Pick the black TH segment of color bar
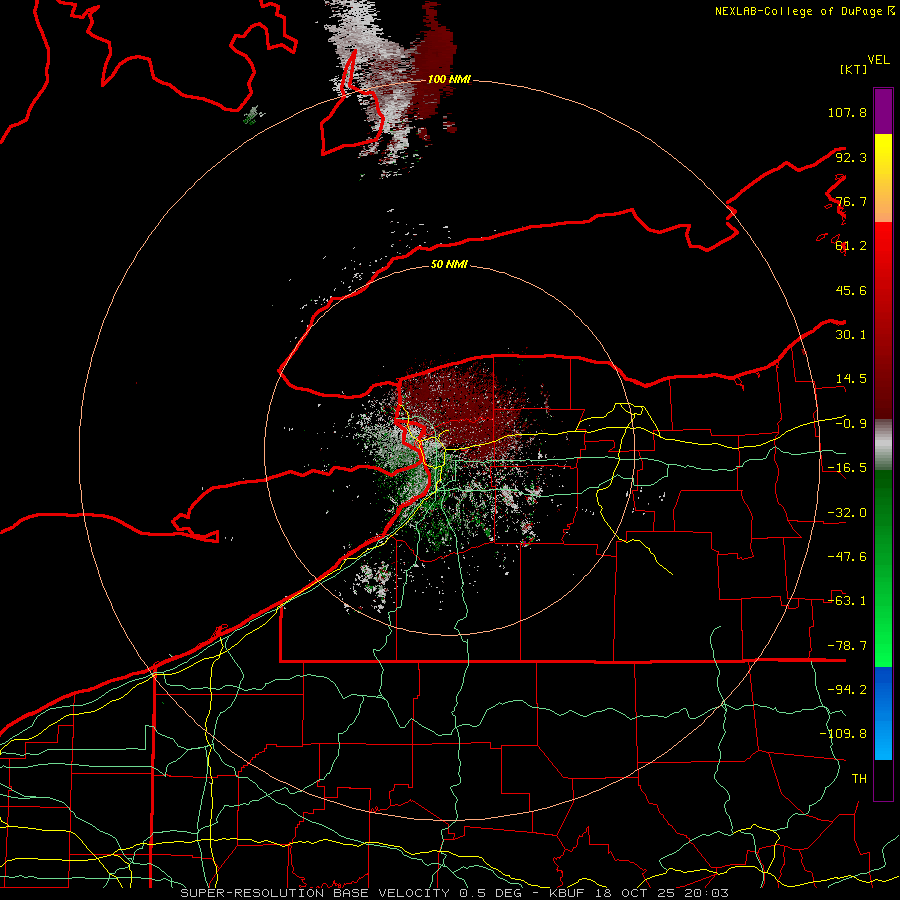This screenshot has width=900, height=900. click(x=883, y=779)
